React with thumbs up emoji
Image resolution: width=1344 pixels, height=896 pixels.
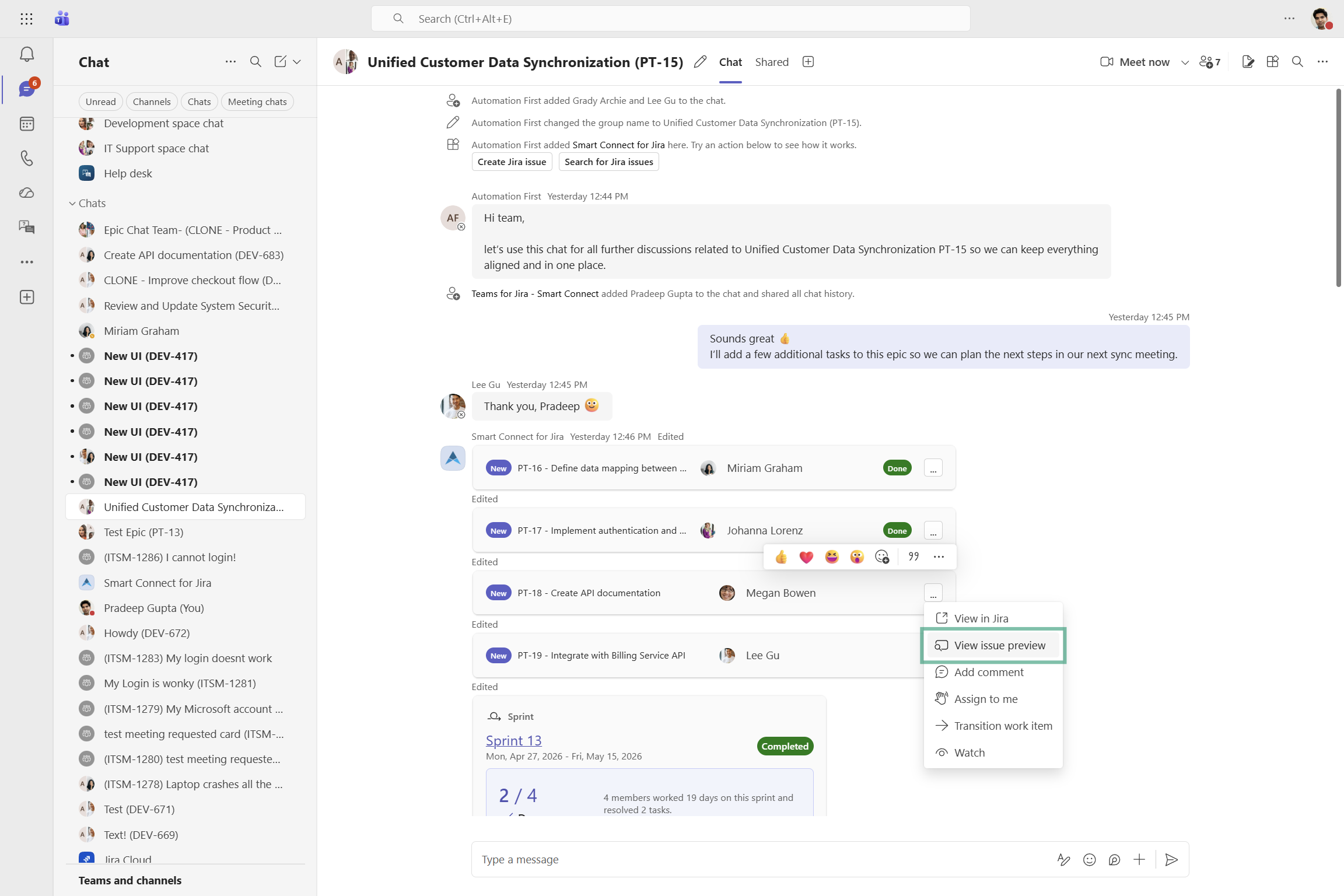781,557
